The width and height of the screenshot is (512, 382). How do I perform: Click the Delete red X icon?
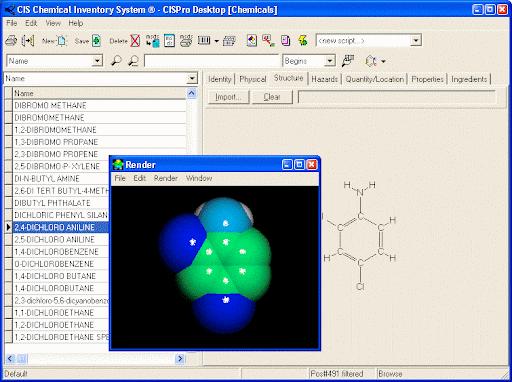(x=135, y=41)
